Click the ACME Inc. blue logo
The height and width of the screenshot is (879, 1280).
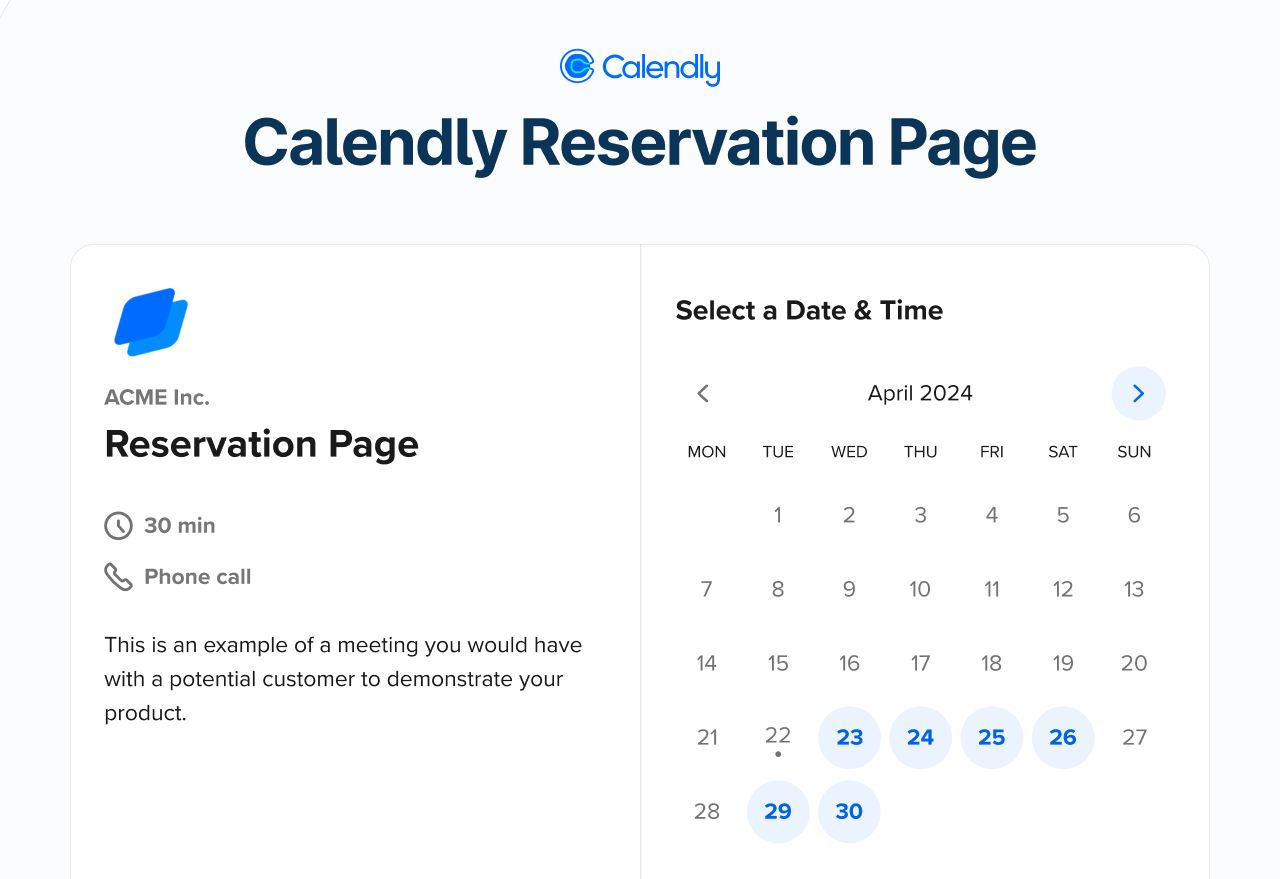[x=151, y=322]
